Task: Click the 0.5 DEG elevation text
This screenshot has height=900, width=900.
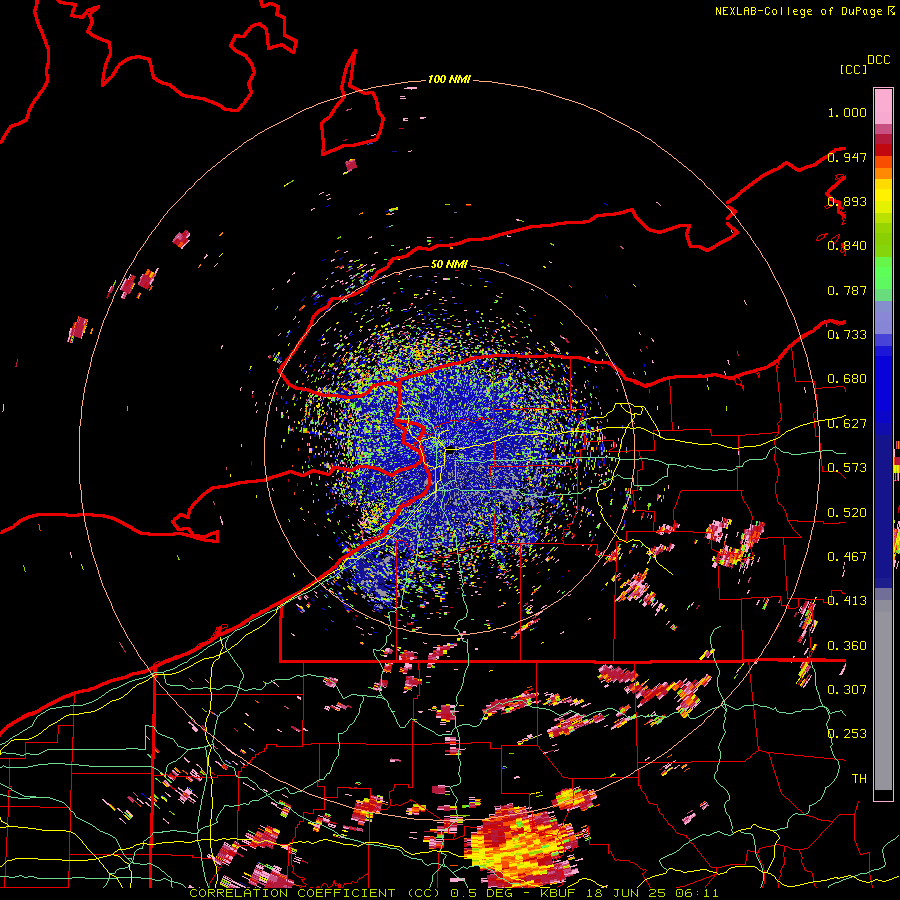Action: 484,893
